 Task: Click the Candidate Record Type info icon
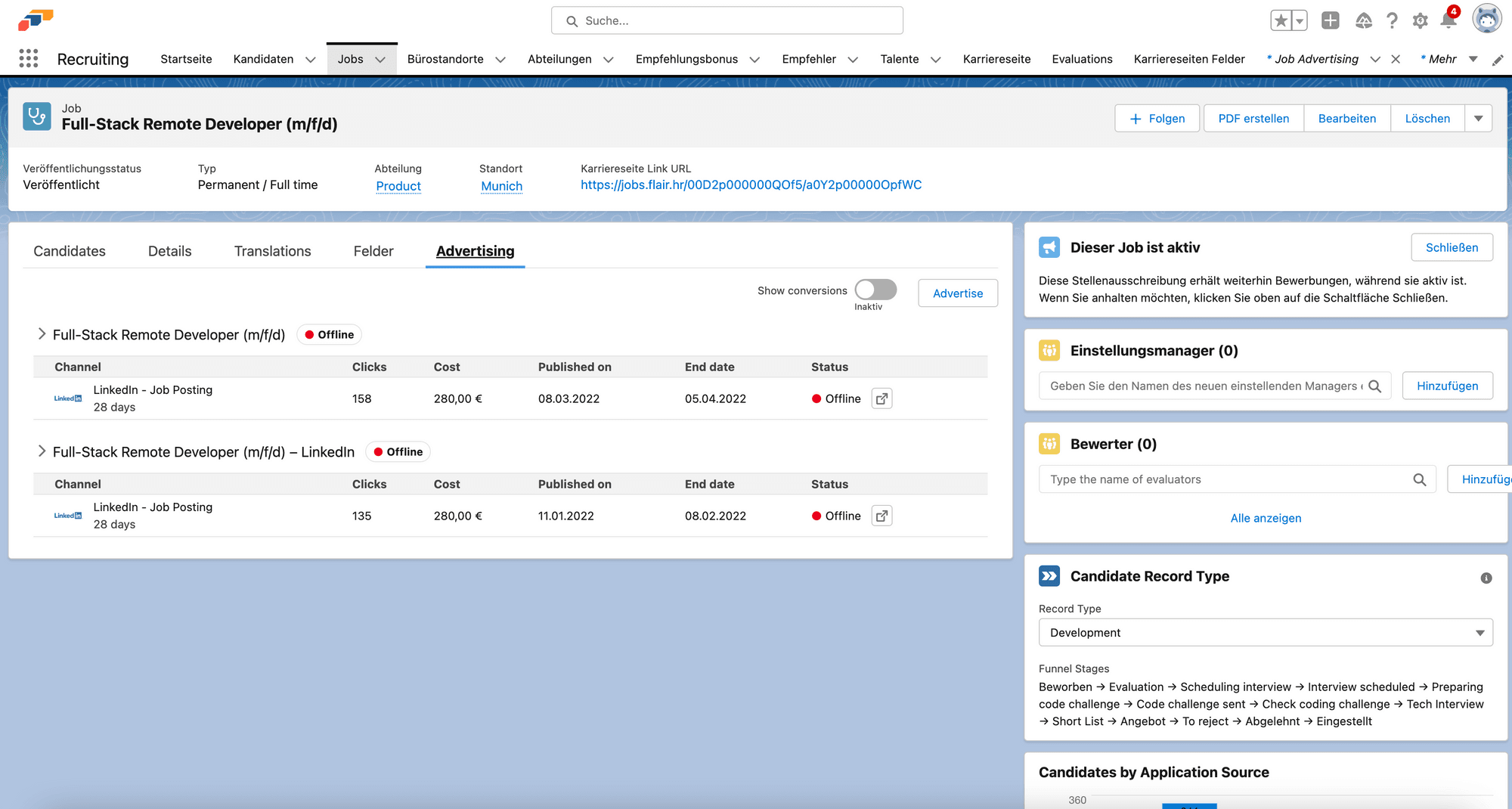(x=1486, y=578)
